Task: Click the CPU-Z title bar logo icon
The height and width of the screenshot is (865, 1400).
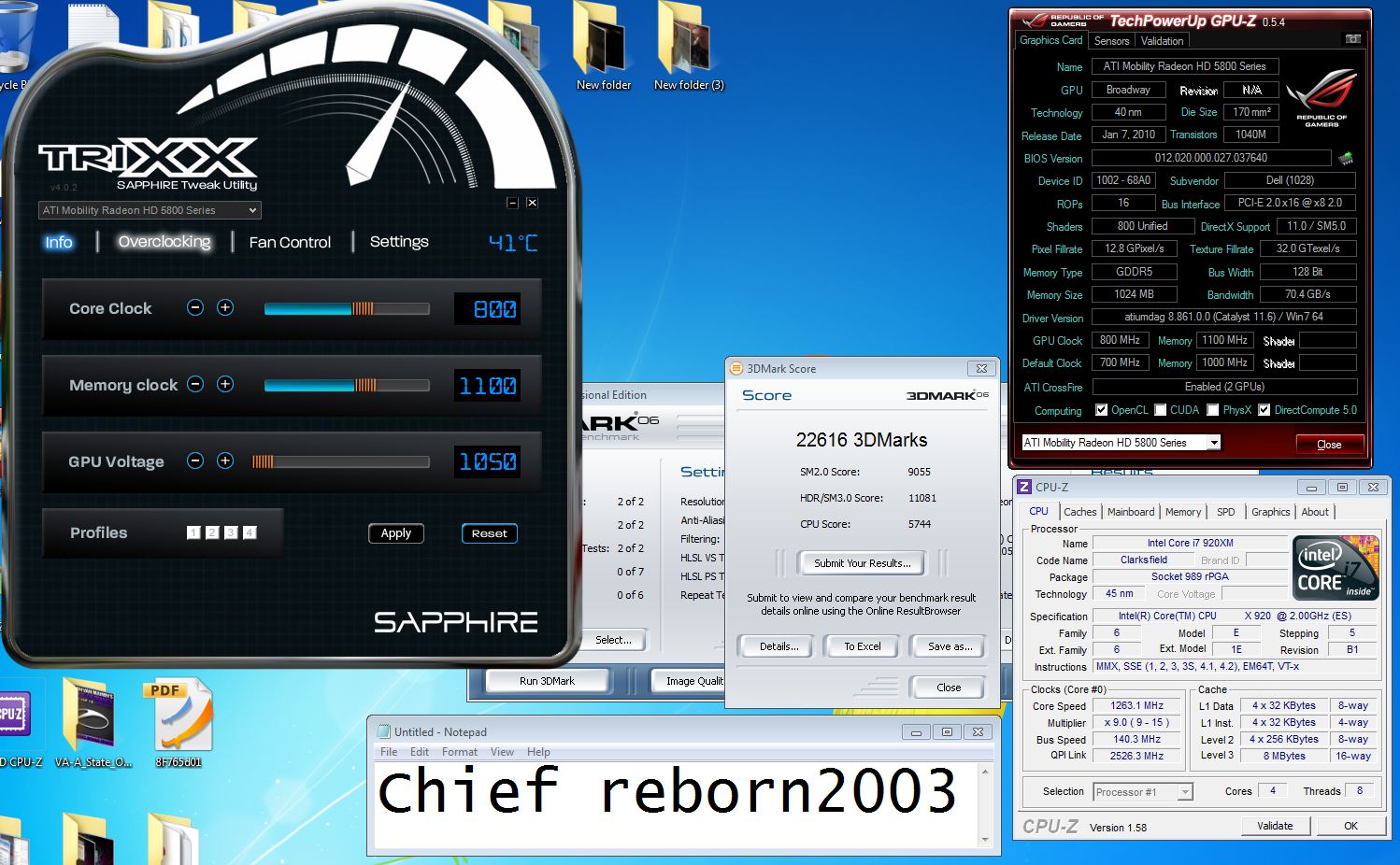Action: point(1024,487)
